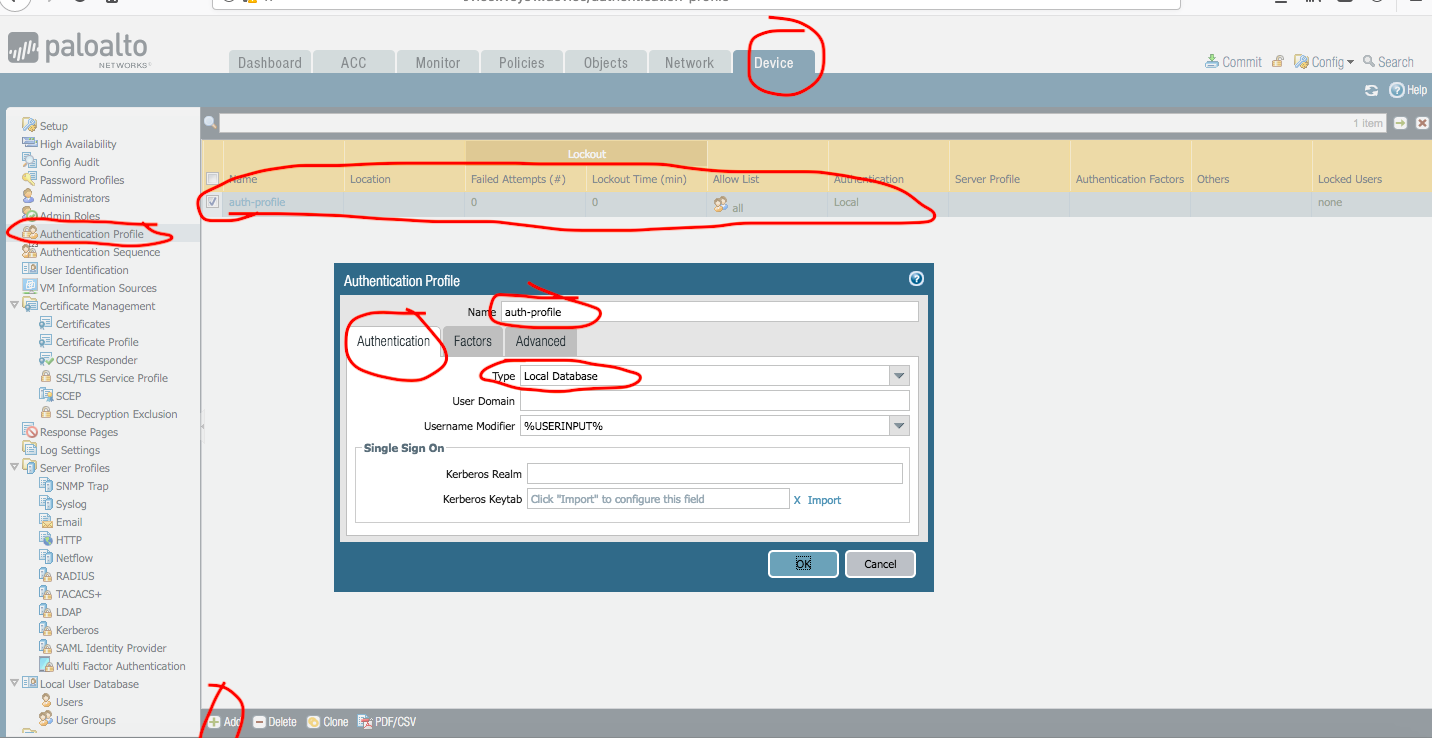Export table using PDF/CSV icon
Viewport: 1432px width, 738px height.
tap(365, 722)
